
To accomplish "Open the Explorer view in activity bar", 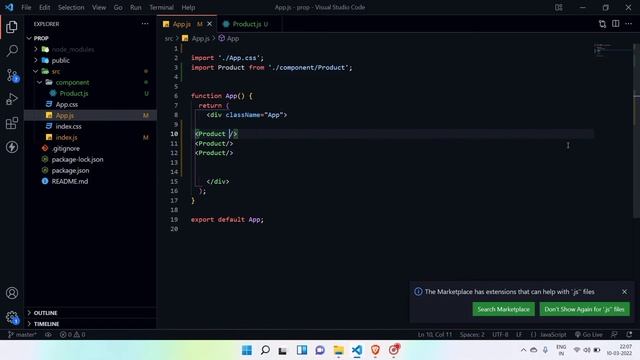I will pyautogui.click(x=12, y=27).
